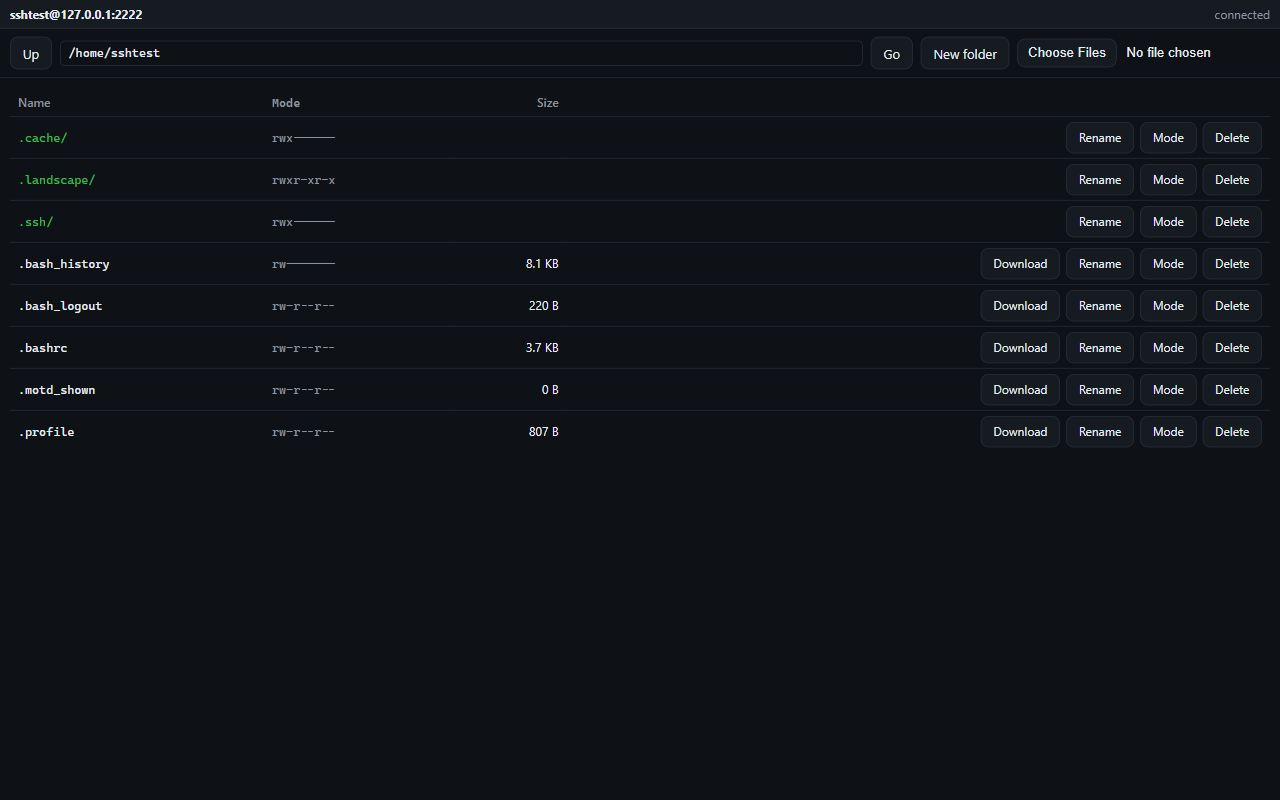Create a New folder
The height and width of the screenshot is (800, 1280).
pos(965,54)
